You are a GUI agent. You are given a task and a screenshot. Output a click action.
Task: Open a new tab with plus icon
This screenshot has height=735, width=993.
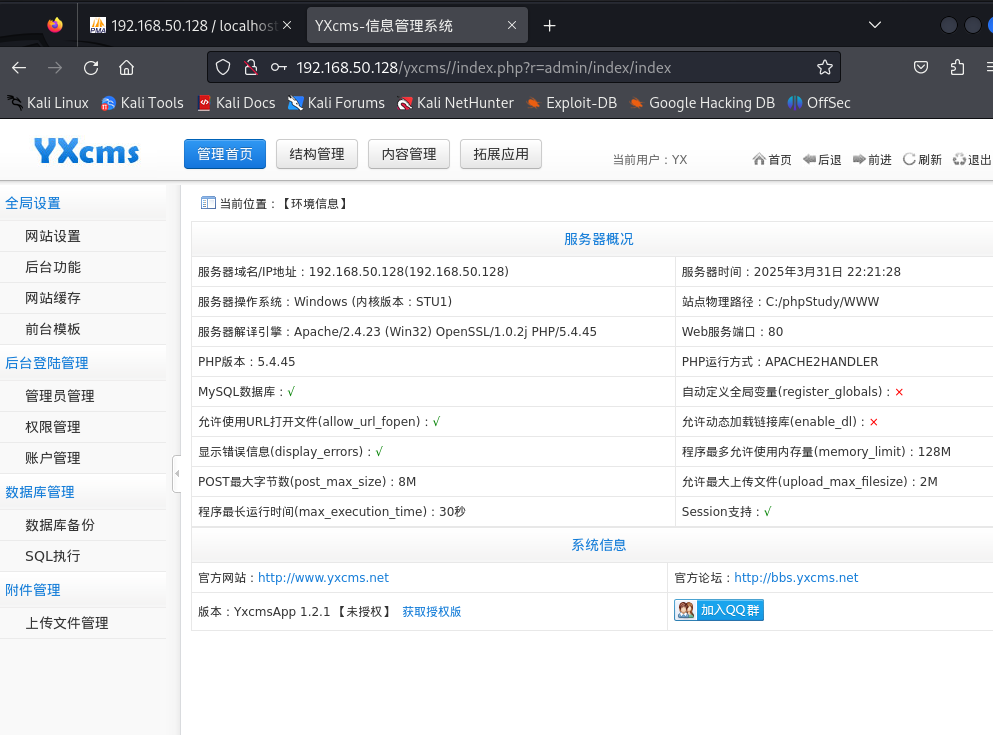coord(550,25)
